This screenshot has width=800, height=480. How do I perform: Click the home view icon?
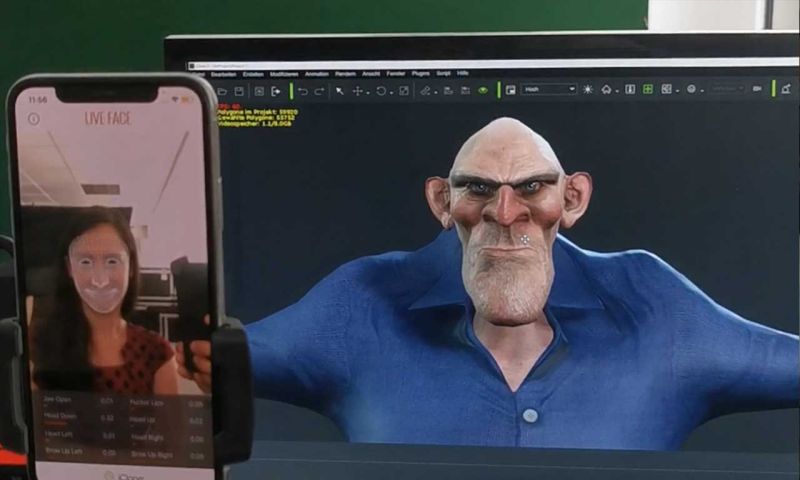(606, 89)
